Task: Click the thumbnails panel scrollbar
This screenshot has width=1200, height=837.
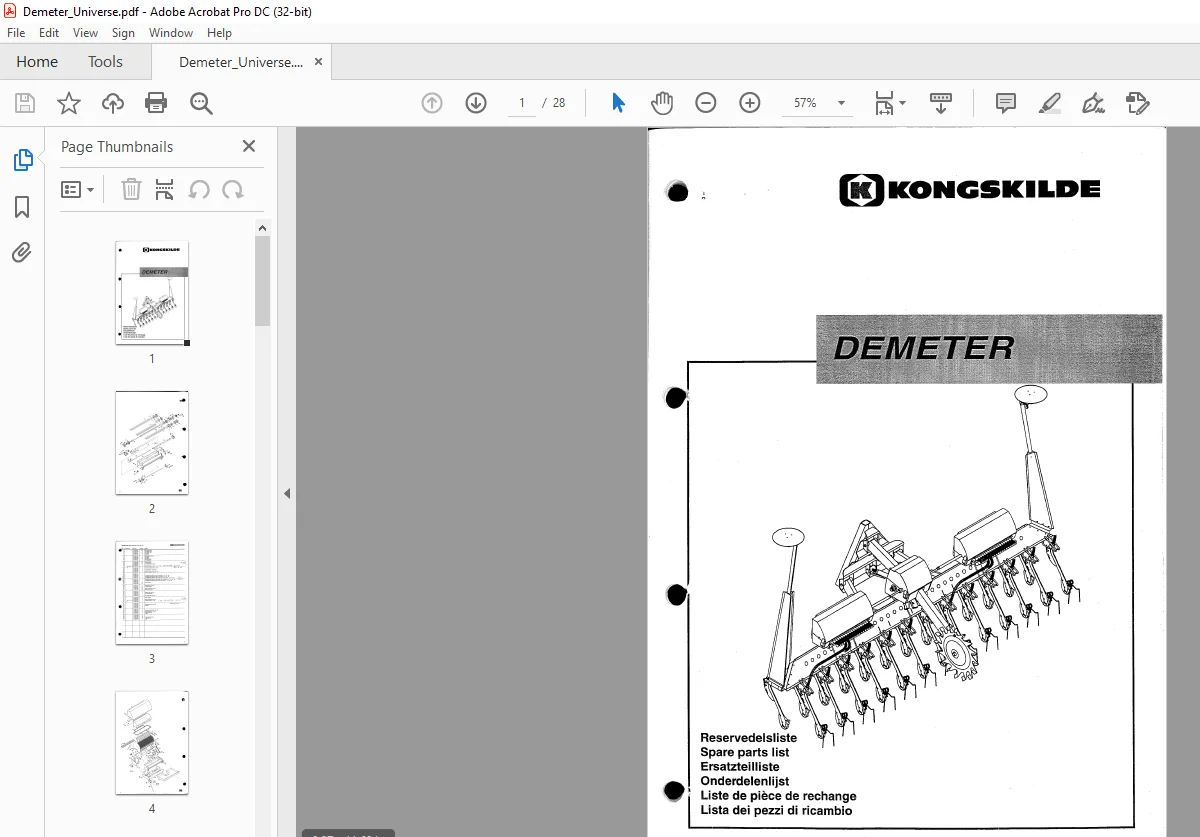Action: [x=262, y=279]
